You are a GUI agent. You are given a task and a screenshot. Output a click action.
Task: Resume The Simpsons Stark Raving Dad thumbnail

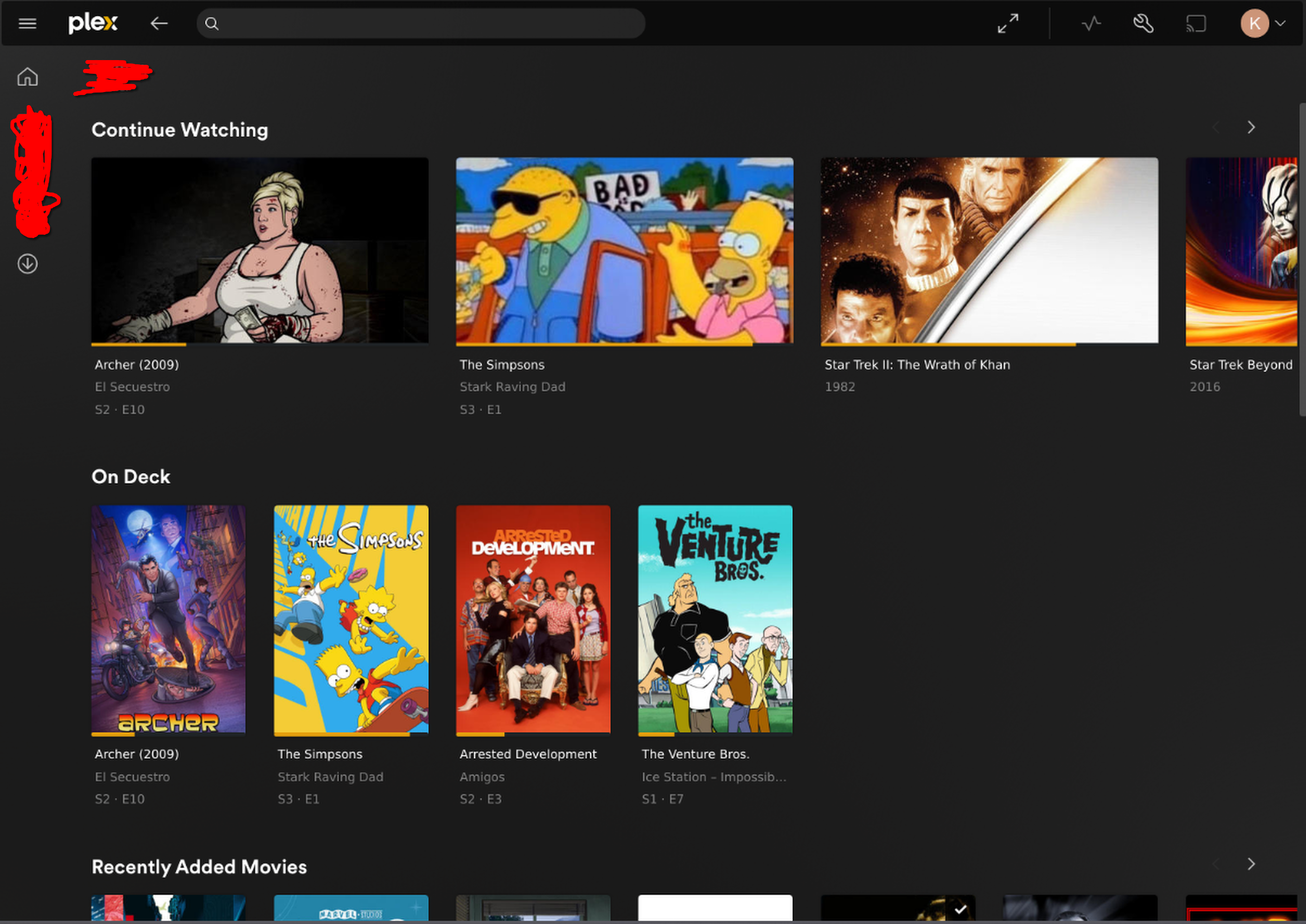click(624, 250)
